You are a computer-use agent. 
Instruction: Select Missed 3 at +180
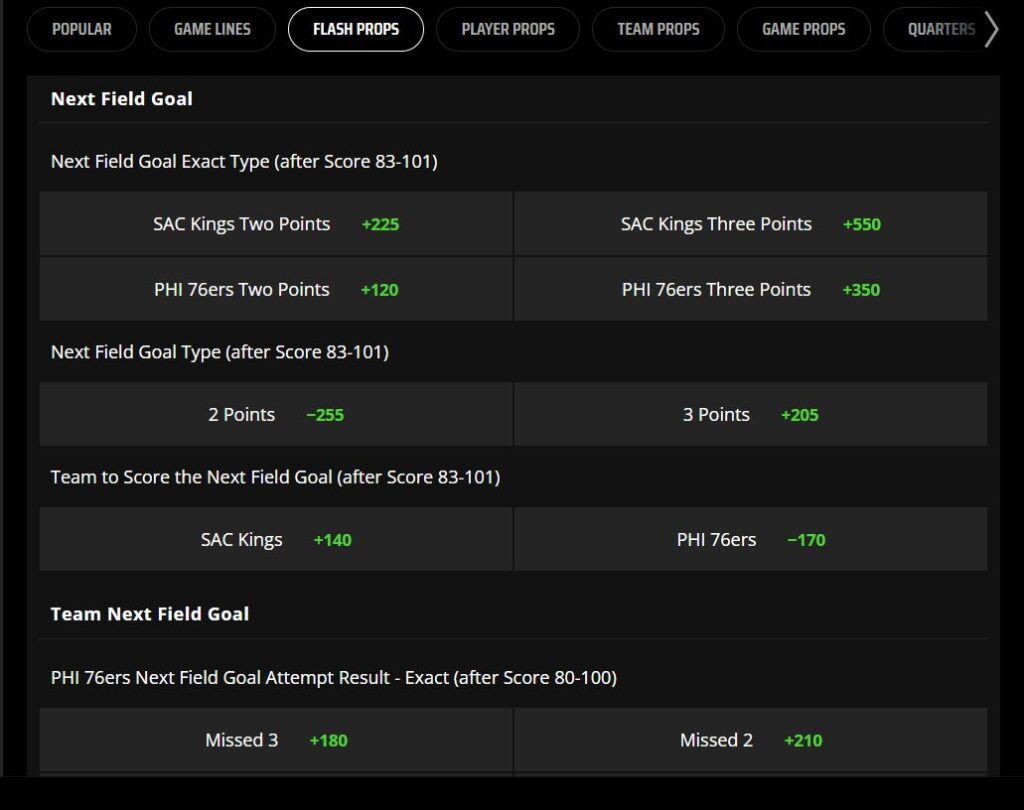pyautogui.click(x=276, y=740)
